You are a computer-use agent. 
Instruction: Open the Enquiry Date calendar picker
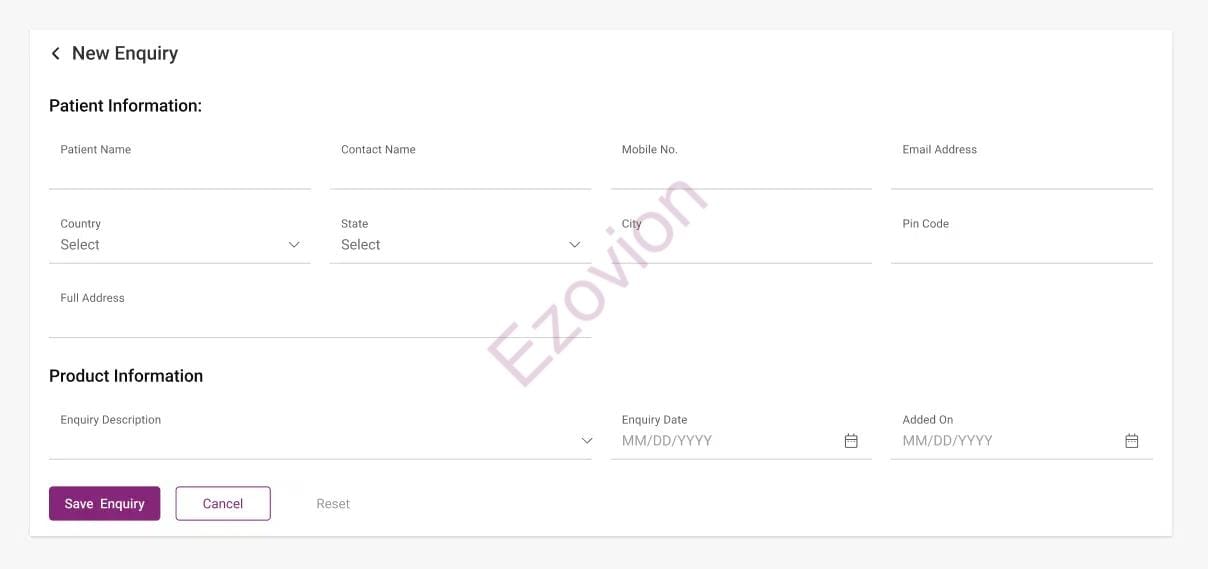pos(851,441)
